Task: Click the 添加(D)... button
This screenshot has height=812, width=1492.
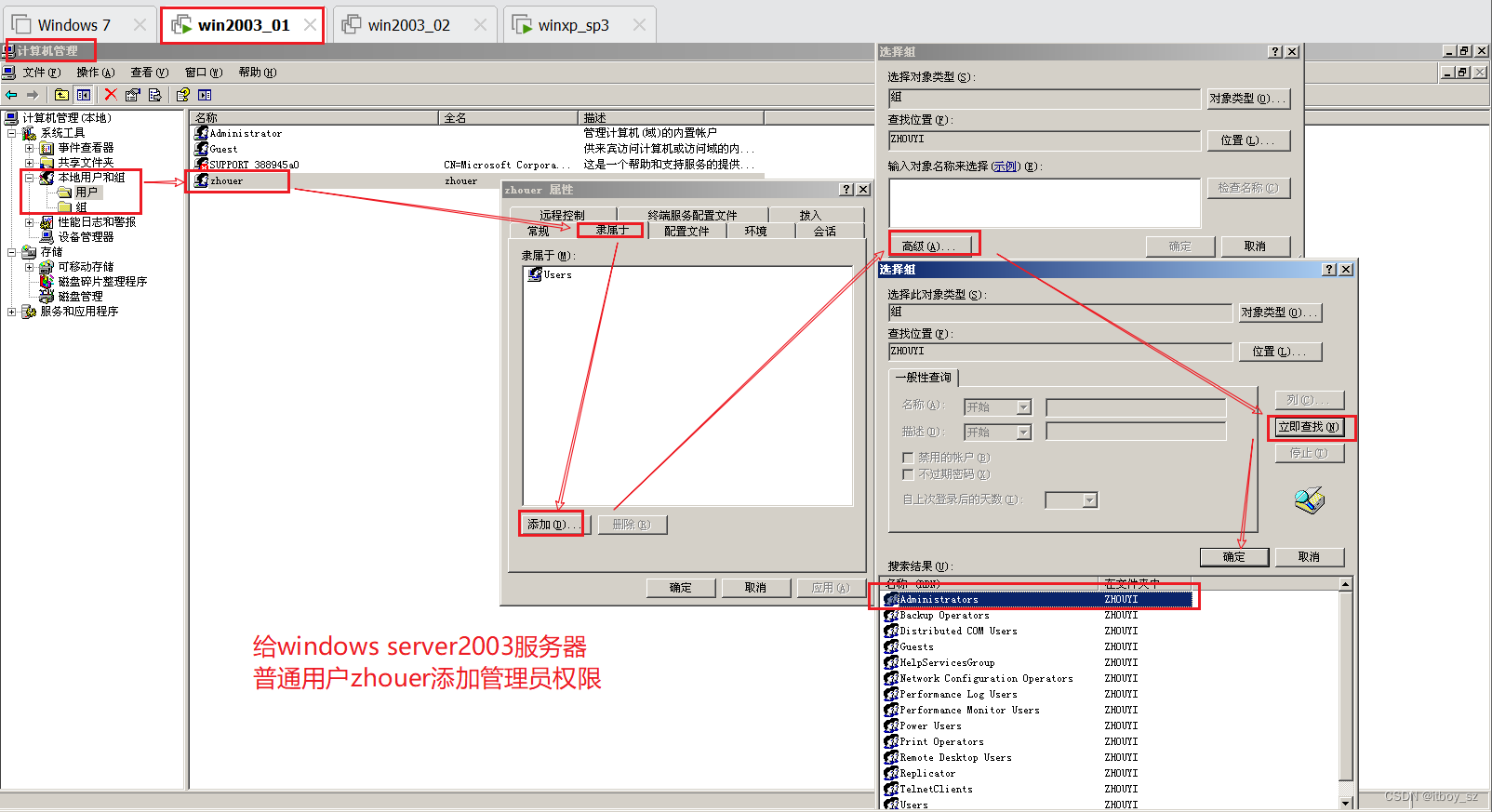Action: (554, 525)
